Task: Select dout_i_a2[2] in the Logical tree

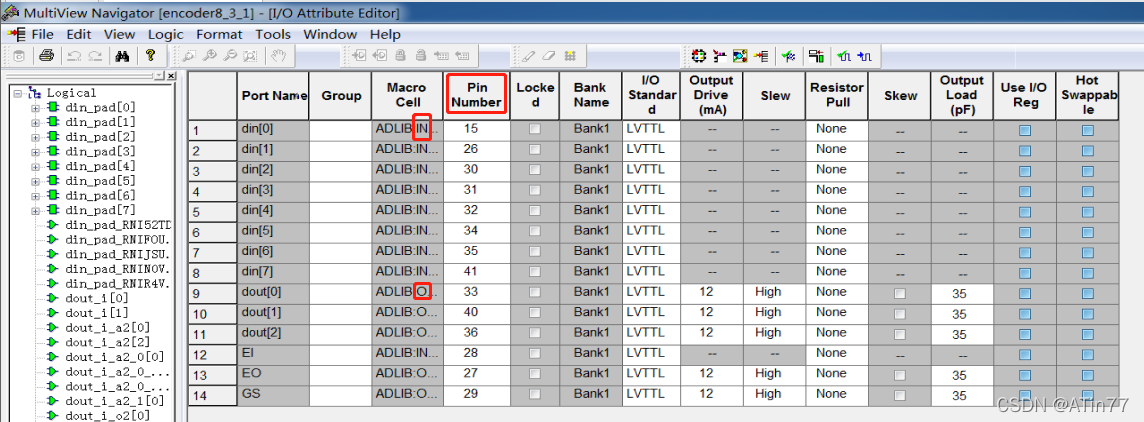Action: [107, 342]
